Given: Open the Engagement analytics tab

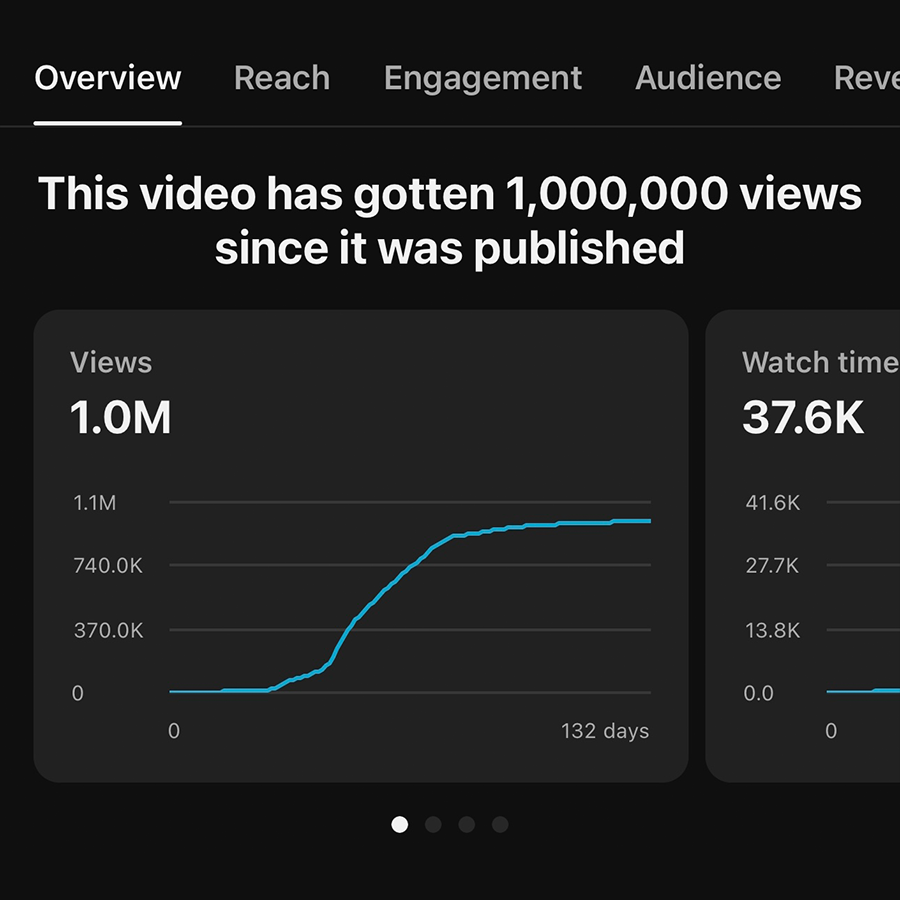Looking at the screenshot, I should [483, 78].
